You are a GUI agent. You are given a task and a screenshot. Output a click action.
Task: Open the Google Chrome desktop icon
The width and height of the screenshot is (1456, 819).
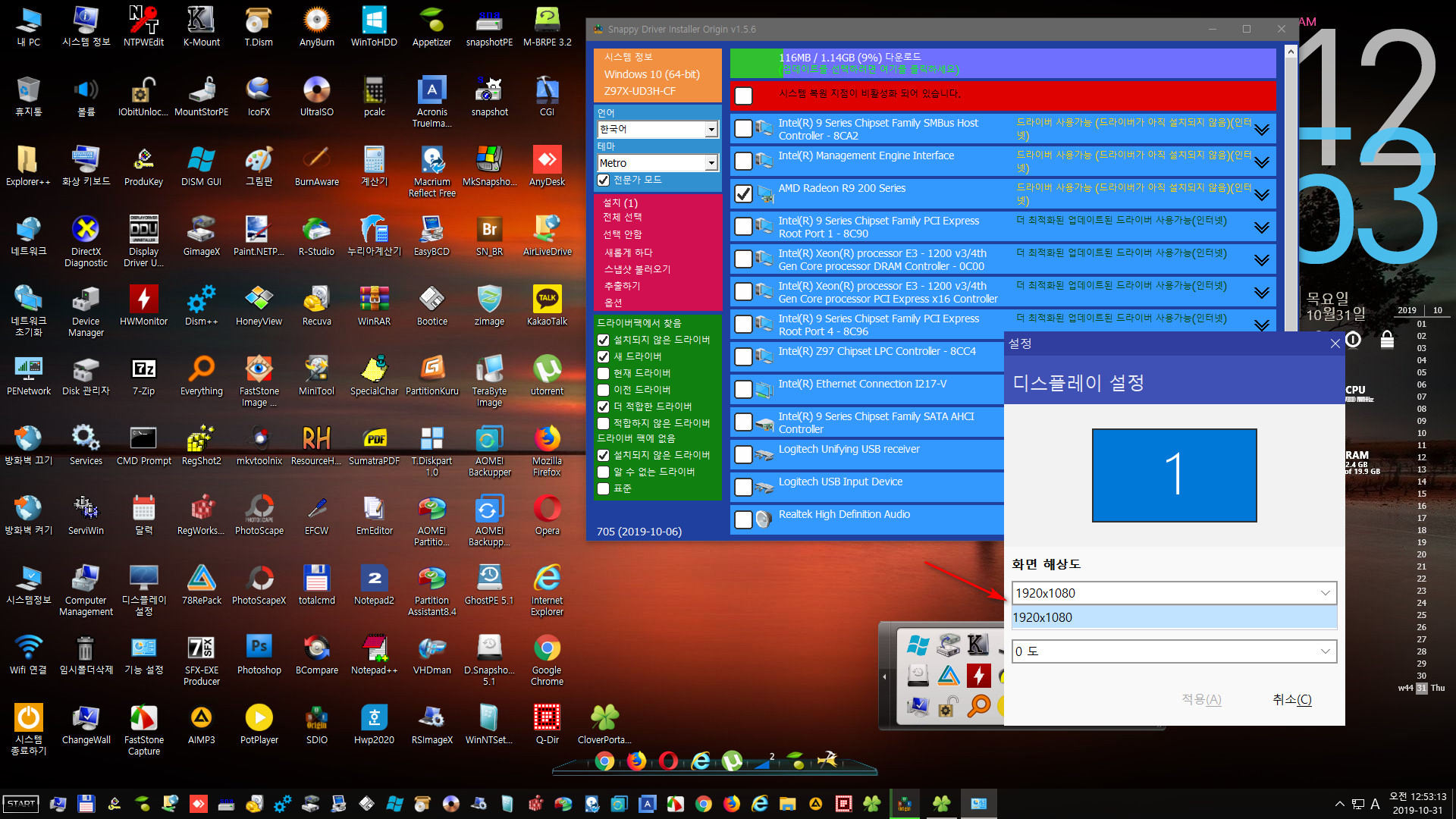547,660
